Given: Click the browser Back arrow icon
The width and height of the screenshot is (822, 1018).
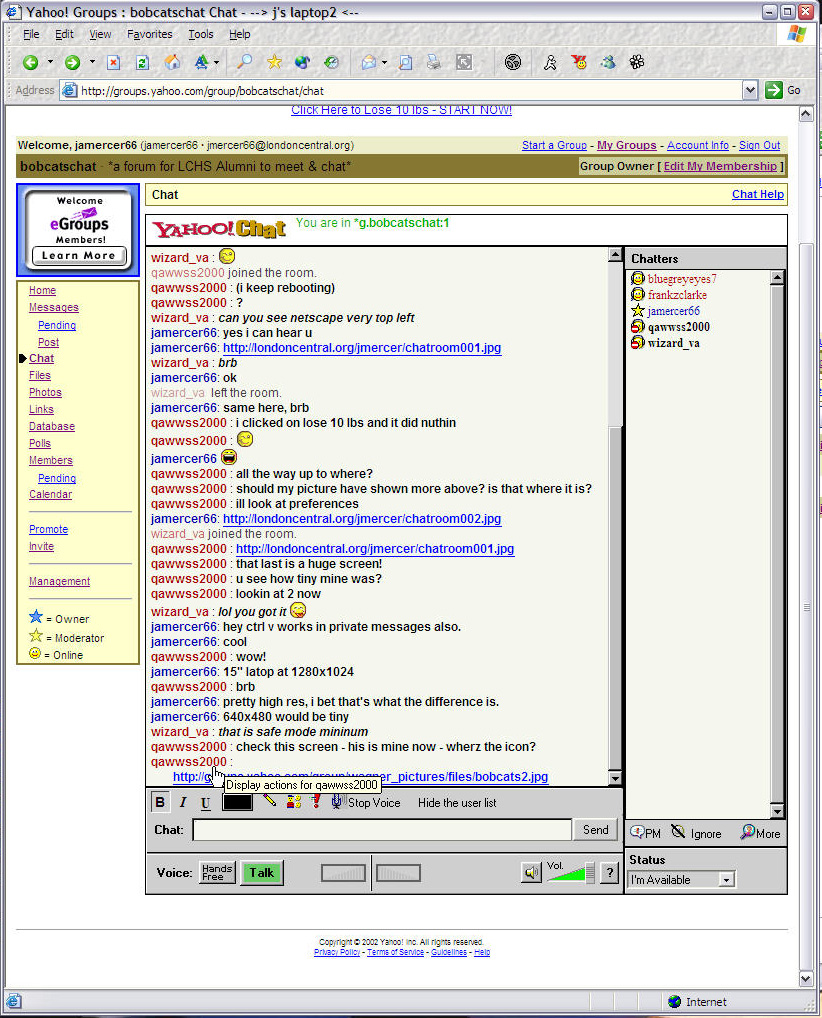Looking at the screenshot, I should pyautogui.click(x=30, y=62).
